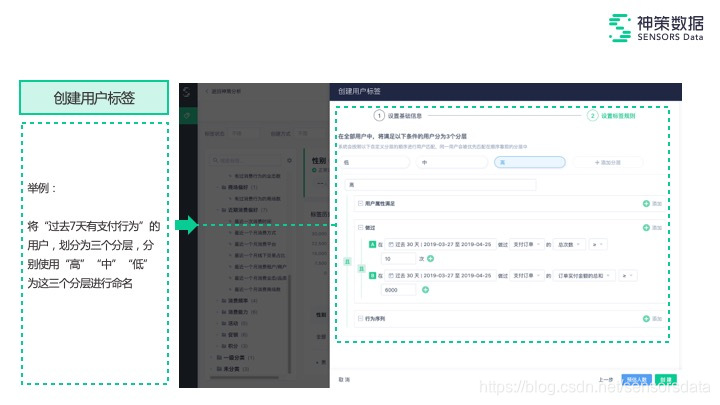720x405 pixels.
Task: Open the 总次数 metric dropdown
Action: pos(569,244)
